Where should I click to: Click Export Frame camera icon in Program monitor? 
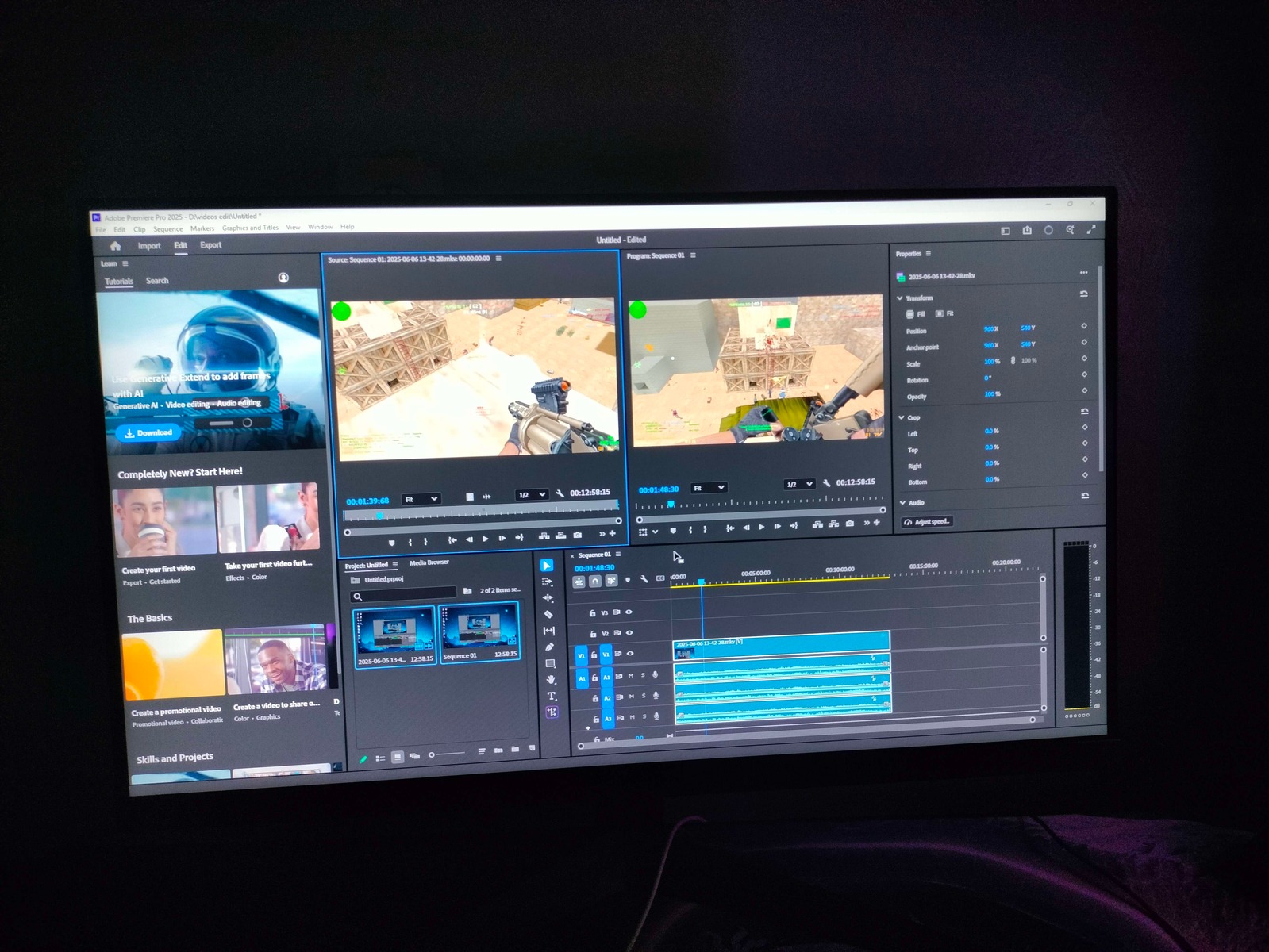click(850, 524)
